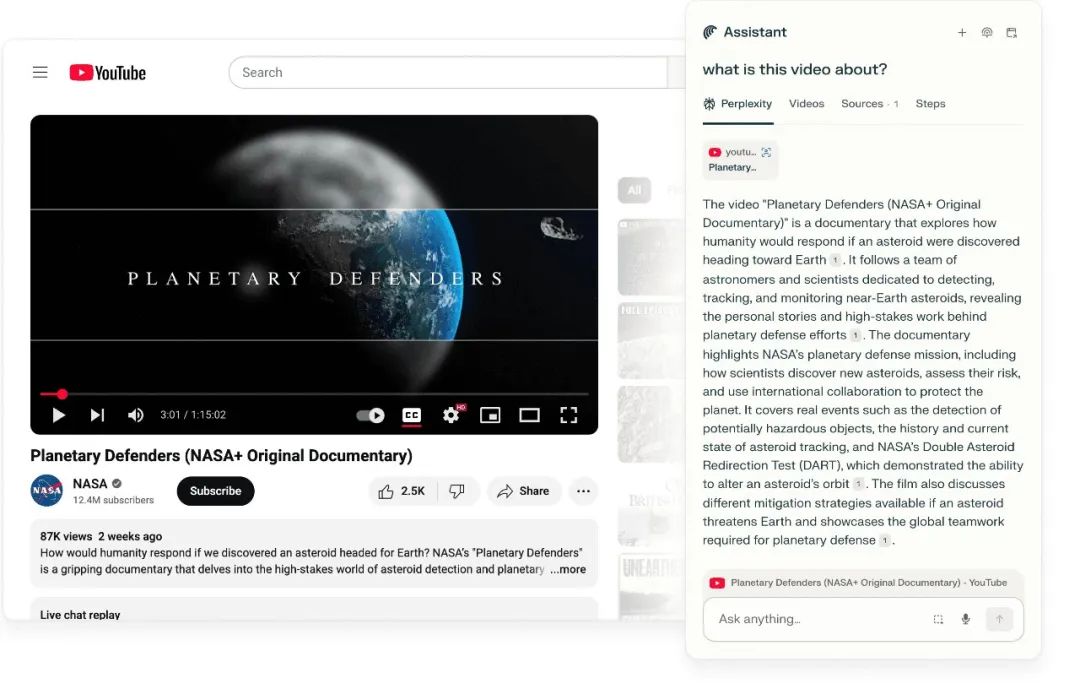Open more actions ellipsis menu
The image size is (1080, 689).
[583, 491]
